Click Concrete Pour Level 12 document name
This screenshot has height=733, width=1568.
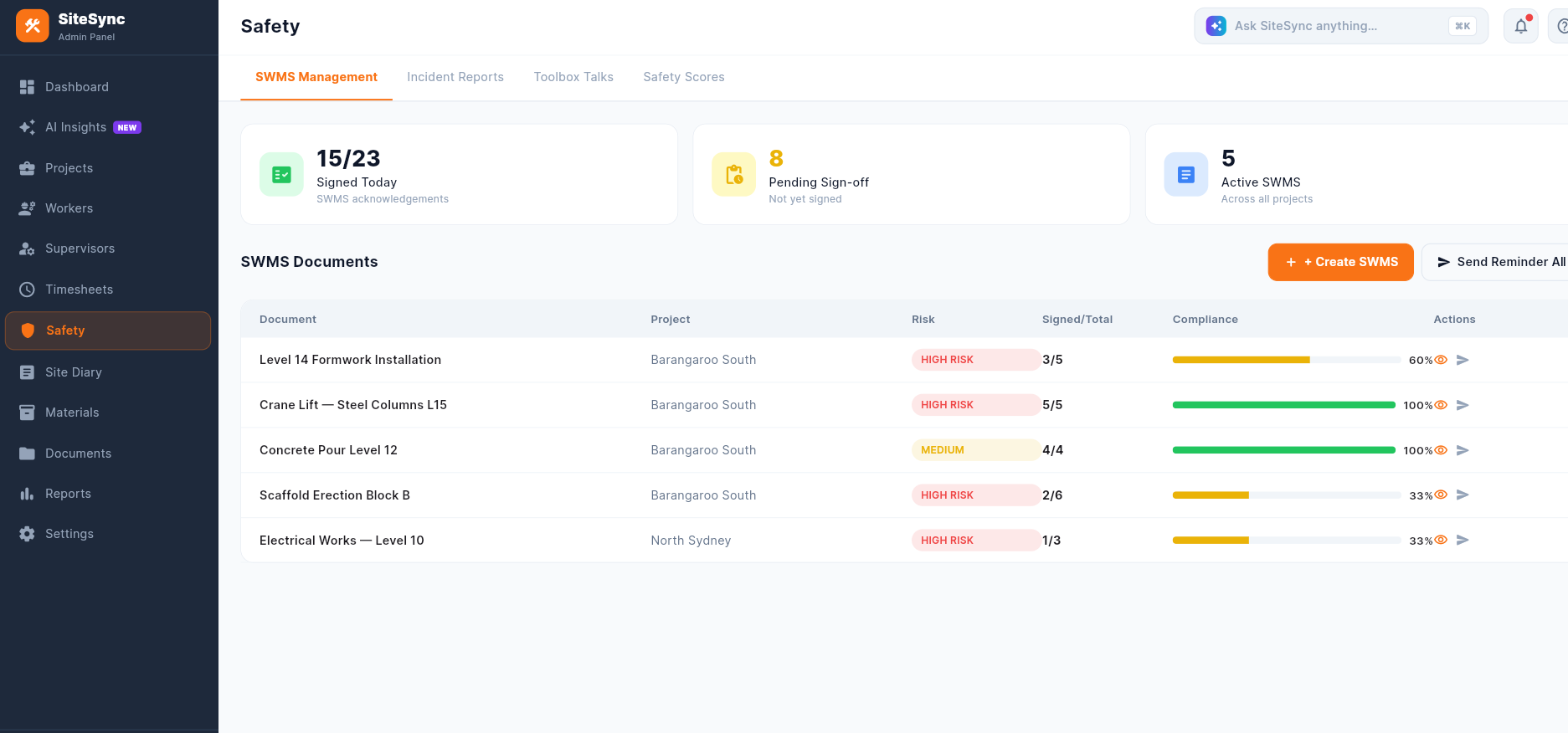(x=328, y=450)
